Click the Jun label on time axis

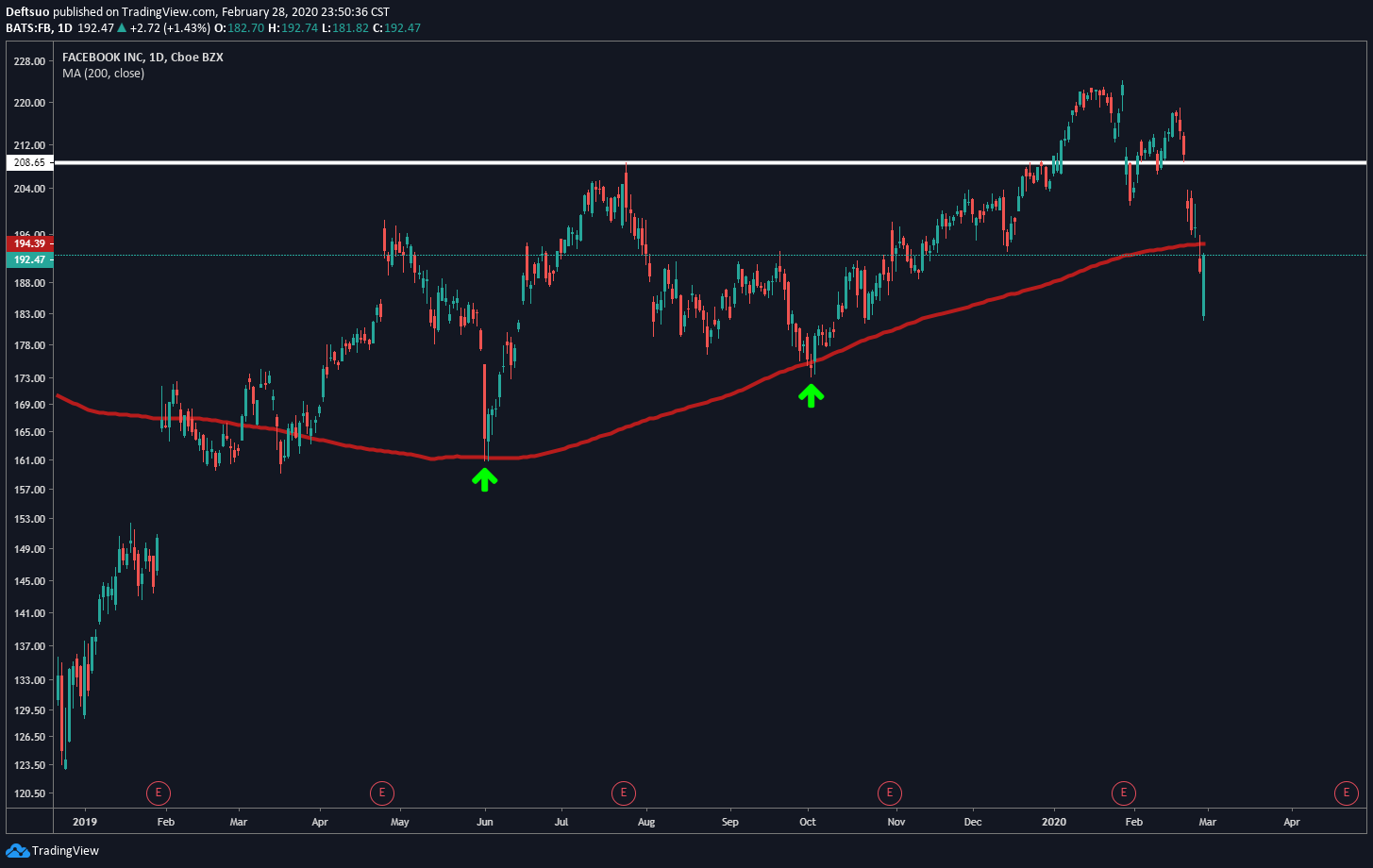pos(485,823)
